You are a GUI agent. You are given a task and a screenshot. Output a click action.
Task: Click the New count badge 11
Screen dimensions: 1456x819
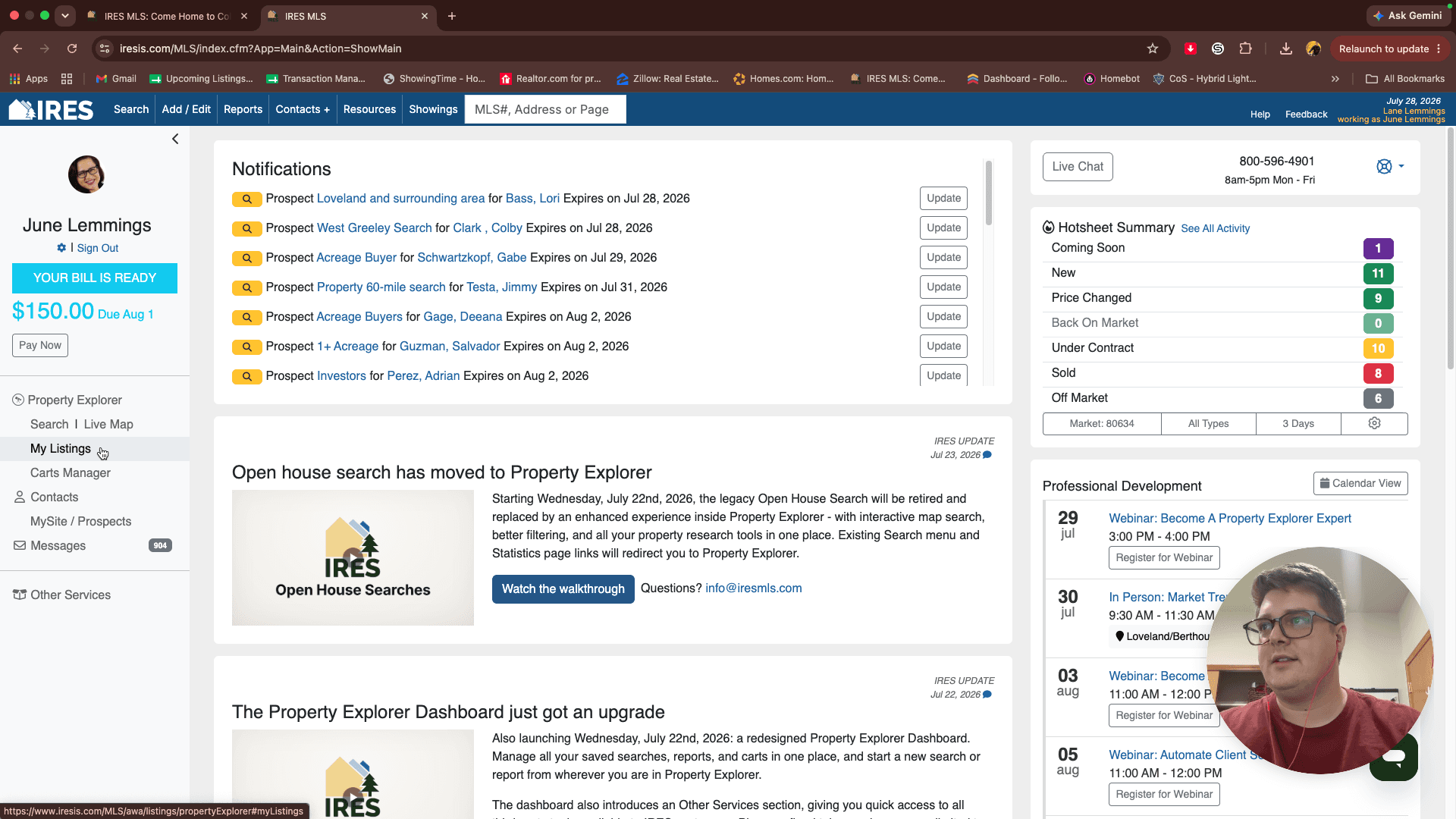[x=1378, y=274]
